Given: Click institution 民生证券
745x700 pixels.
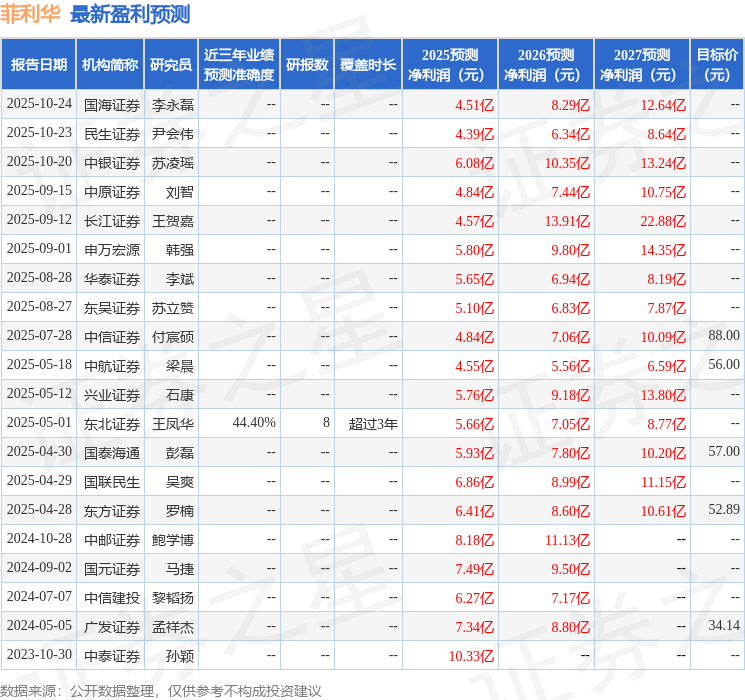Looking at the screenshot, I should tap(112, 134).
